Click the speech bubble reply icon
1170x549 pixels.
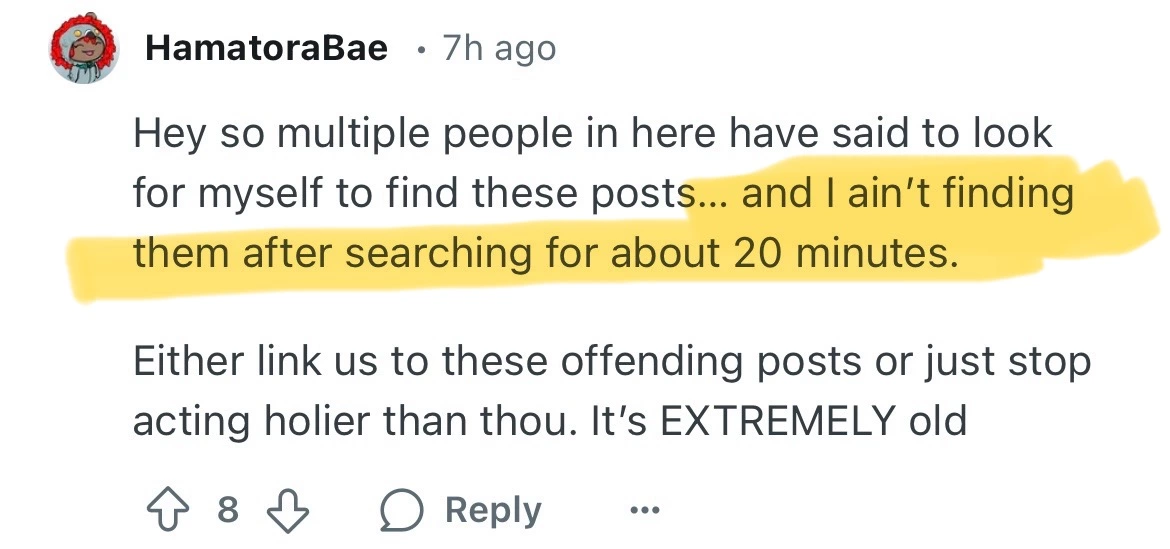[402, 511]
